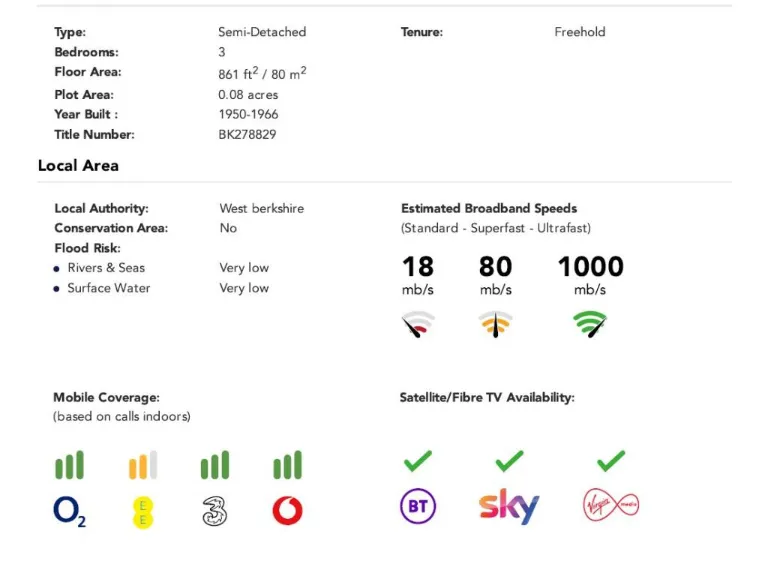Click the O2 network logo

[x=70, y=512]
